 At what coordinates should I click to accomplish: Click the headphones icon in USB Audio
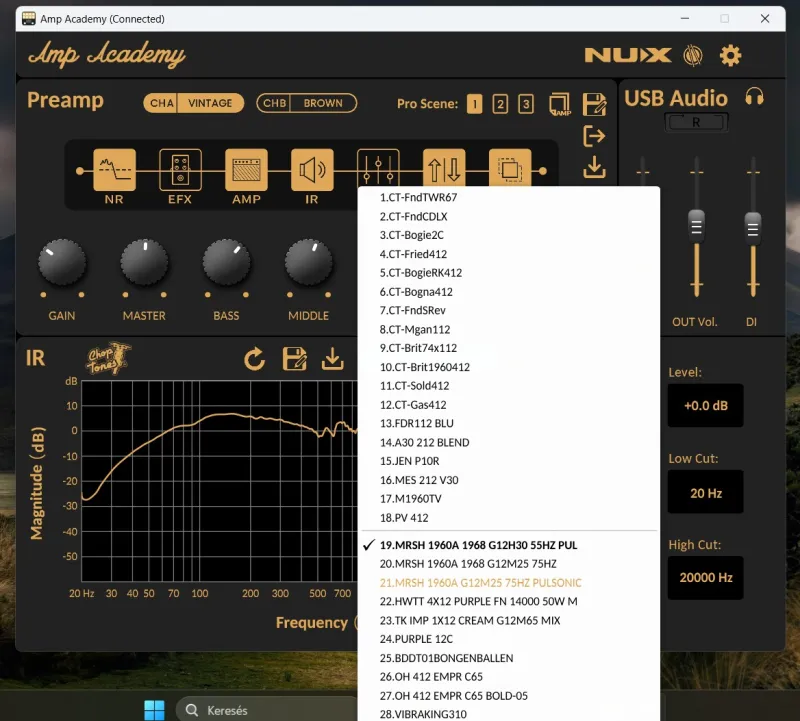754,97
